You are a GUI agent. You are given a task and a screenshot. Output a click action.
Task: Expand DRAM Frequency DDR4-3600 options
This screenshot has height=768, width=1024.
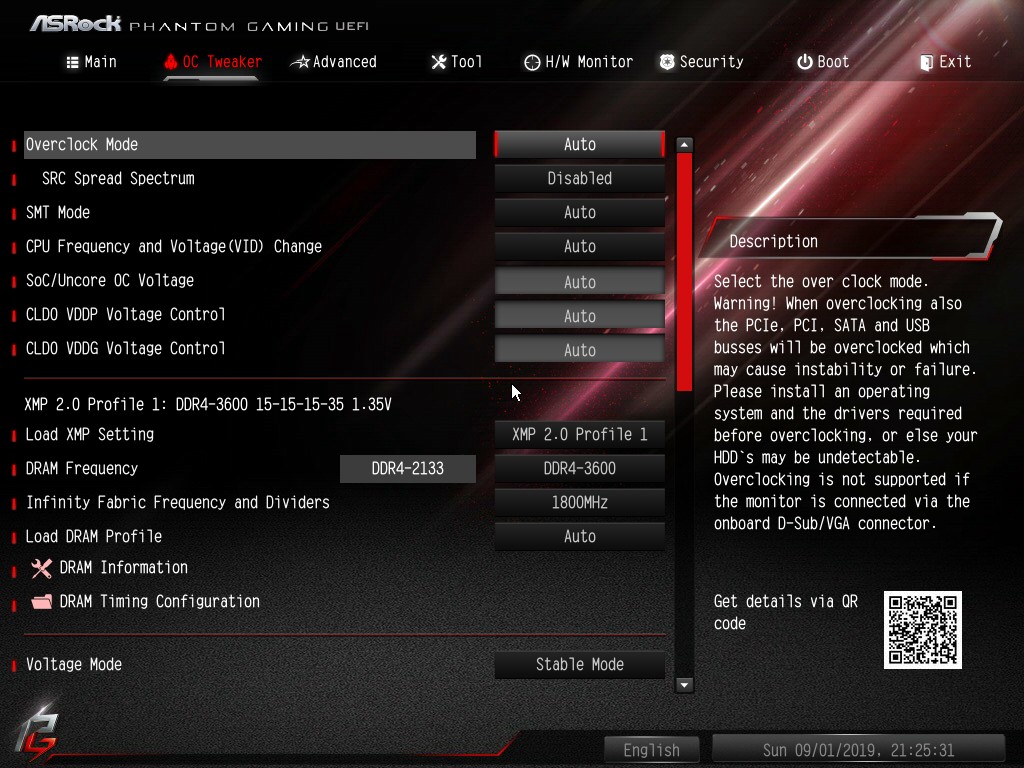[x=579, y=469]
